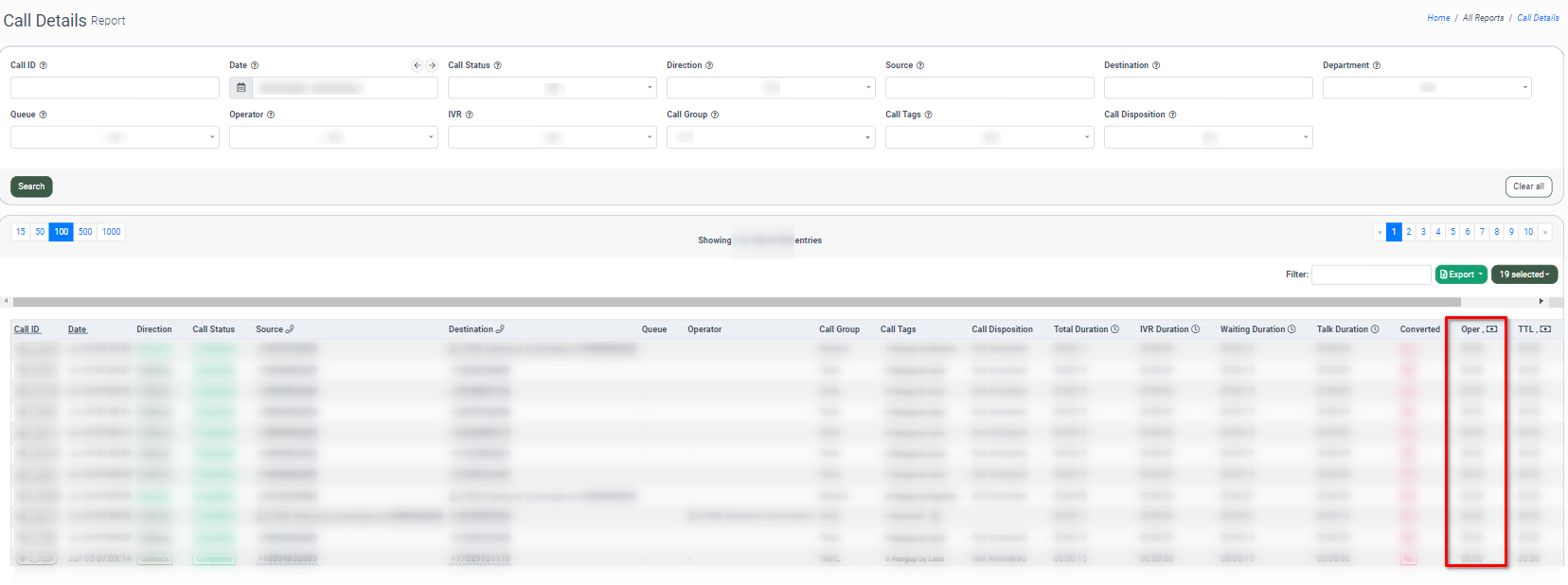
Task: Click clock icon in Total Duration header
Action: click(x=1114, y=329)
